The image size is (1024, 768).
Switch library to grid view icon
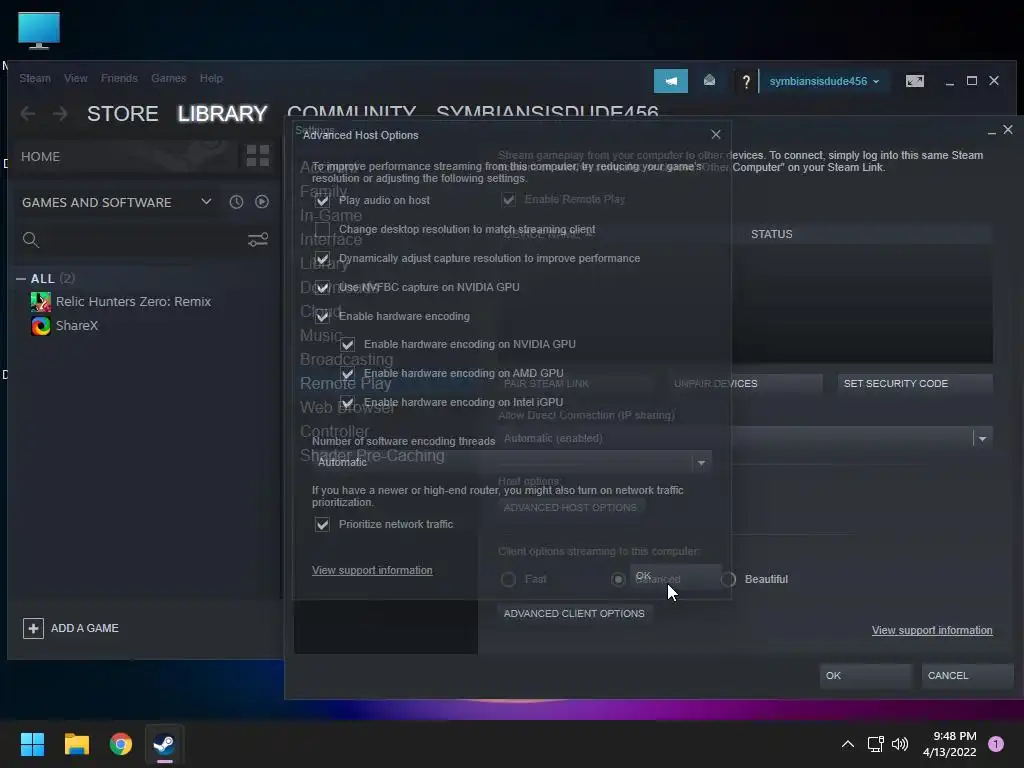pyautogui.click(x=257, y=156)
